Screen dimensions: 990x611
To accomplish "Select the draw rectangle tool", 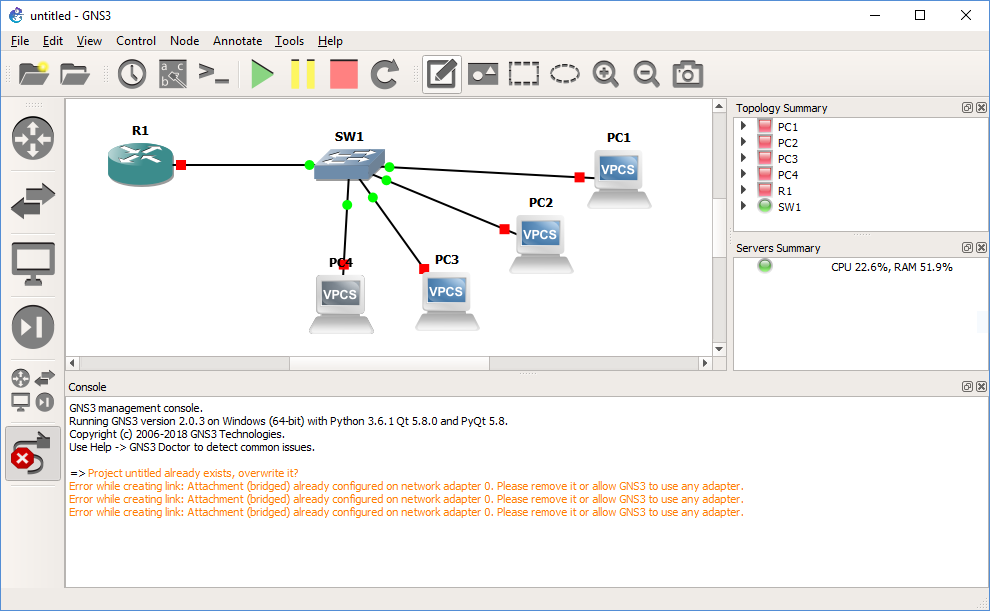I will click(523, 74).
